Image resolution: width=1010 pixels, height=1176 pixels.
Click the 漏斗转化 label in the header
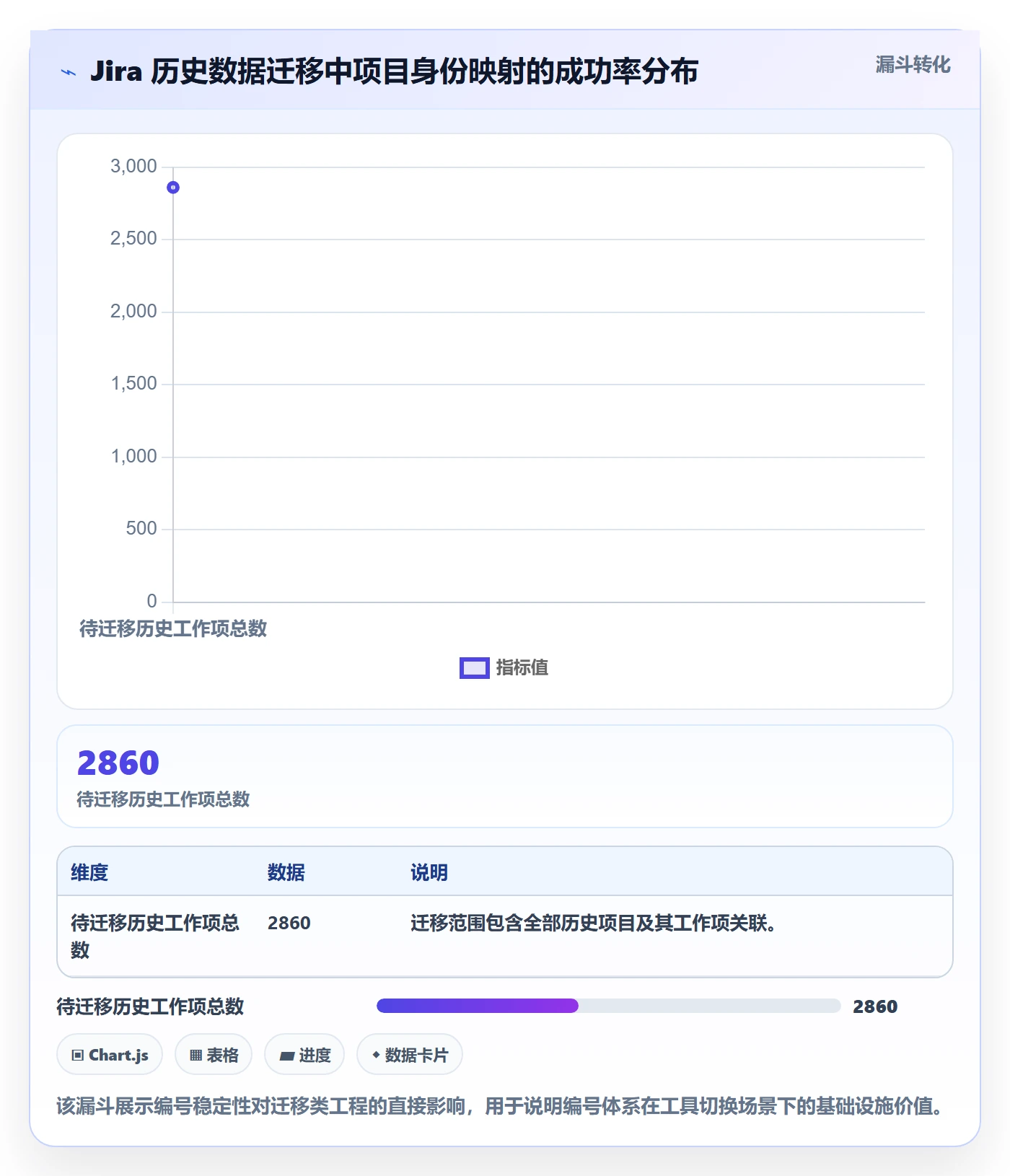click(913, 65)
